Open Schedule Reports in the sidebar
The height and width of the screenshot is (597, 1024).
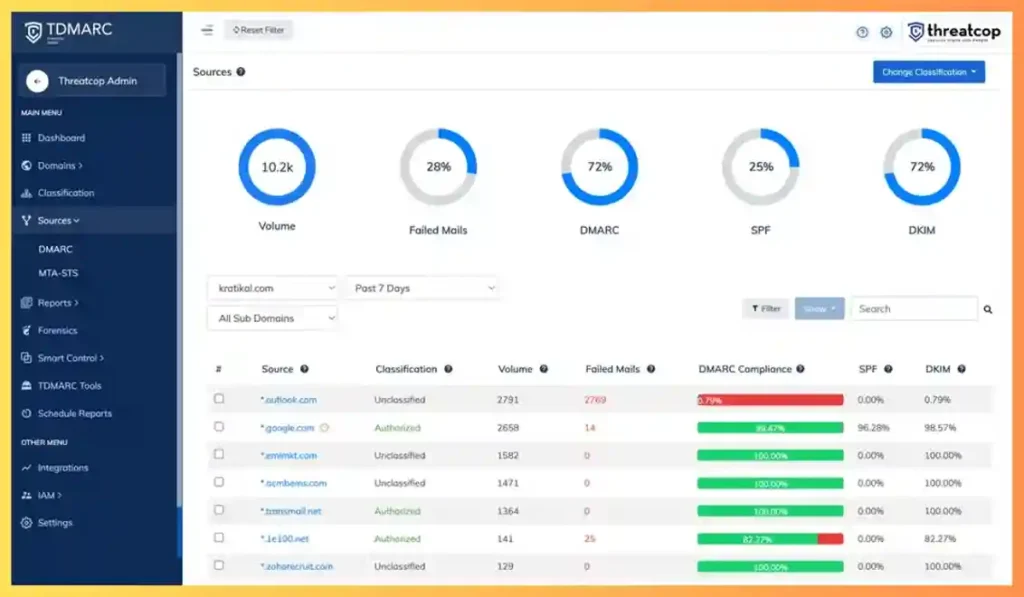[74, 413]
